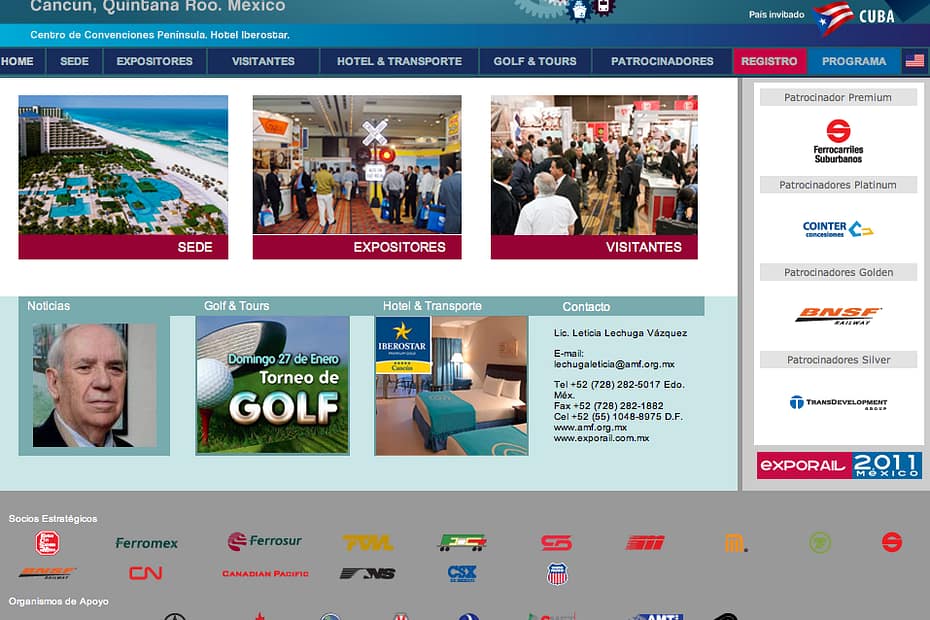Open the EXPOSITORES exhibition hall image
The width and height of the screenshot is (930, 620).
click(x=357, y=165)
